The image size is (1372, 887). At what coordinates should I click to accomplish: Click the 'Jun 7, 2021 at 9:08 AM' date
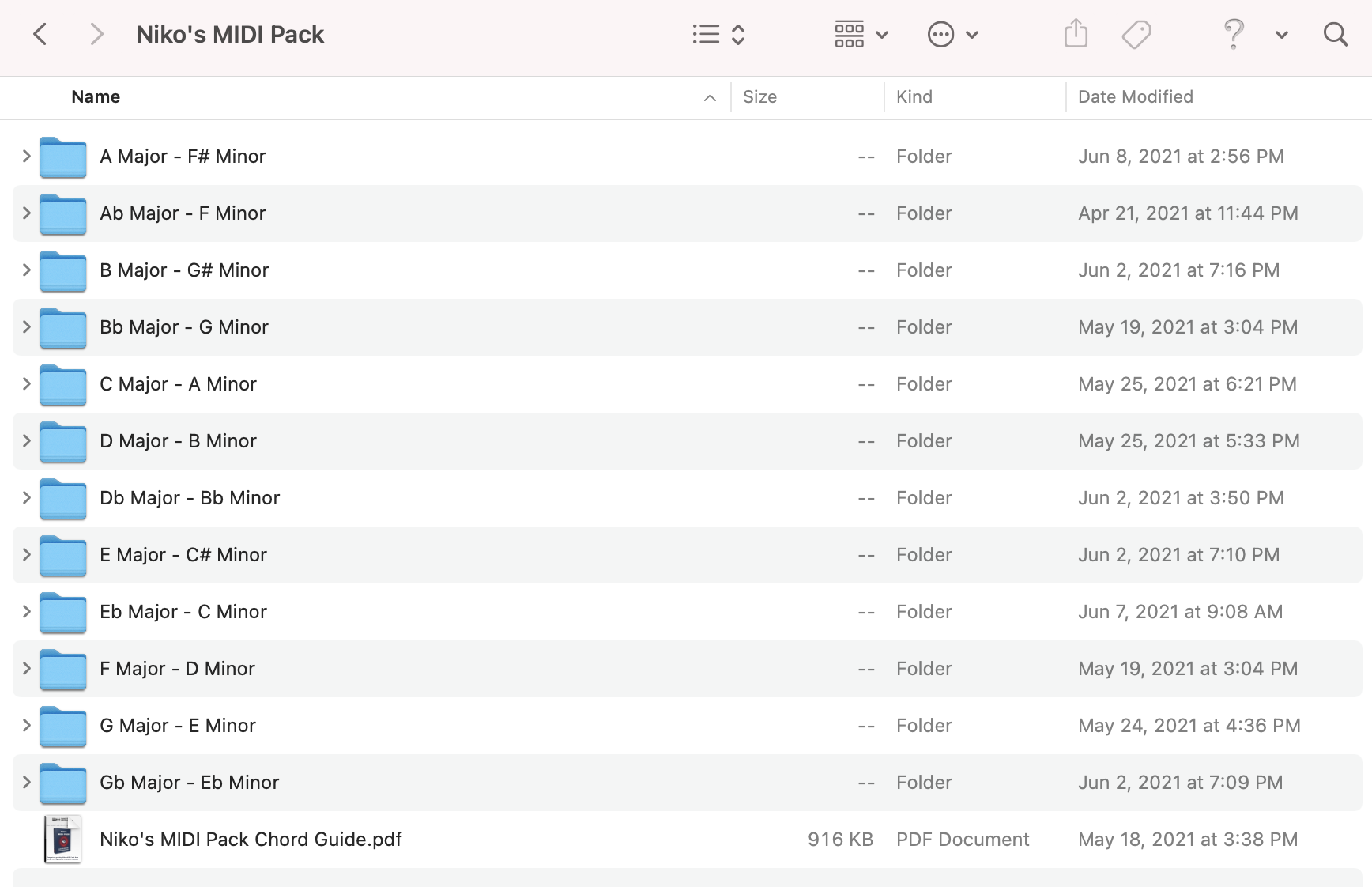coord(1180,612)
